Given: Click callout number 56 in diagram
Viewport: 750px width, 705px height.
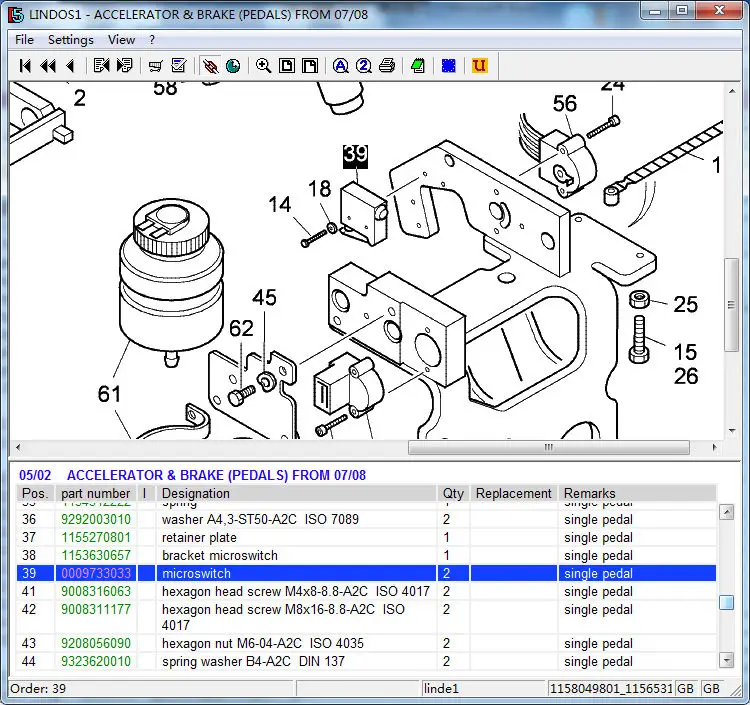Looking at the screenshot, I should click(565, 104).
